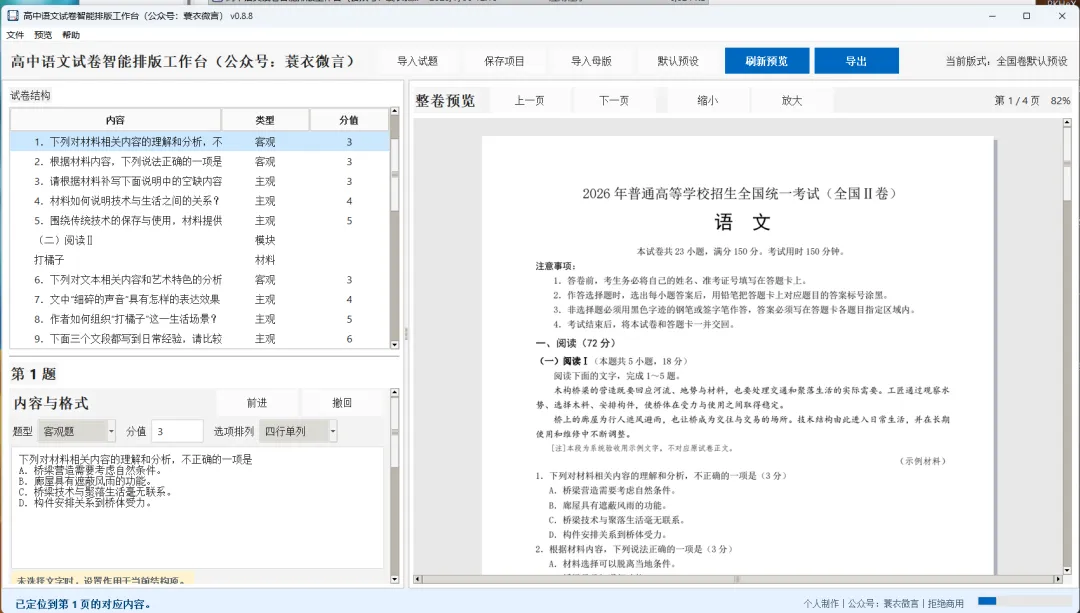Viewport: 1080px width, 613px height.
Task: Select row 1 下列对材料相关内容的理解和分析
Action: pos(200,142)
